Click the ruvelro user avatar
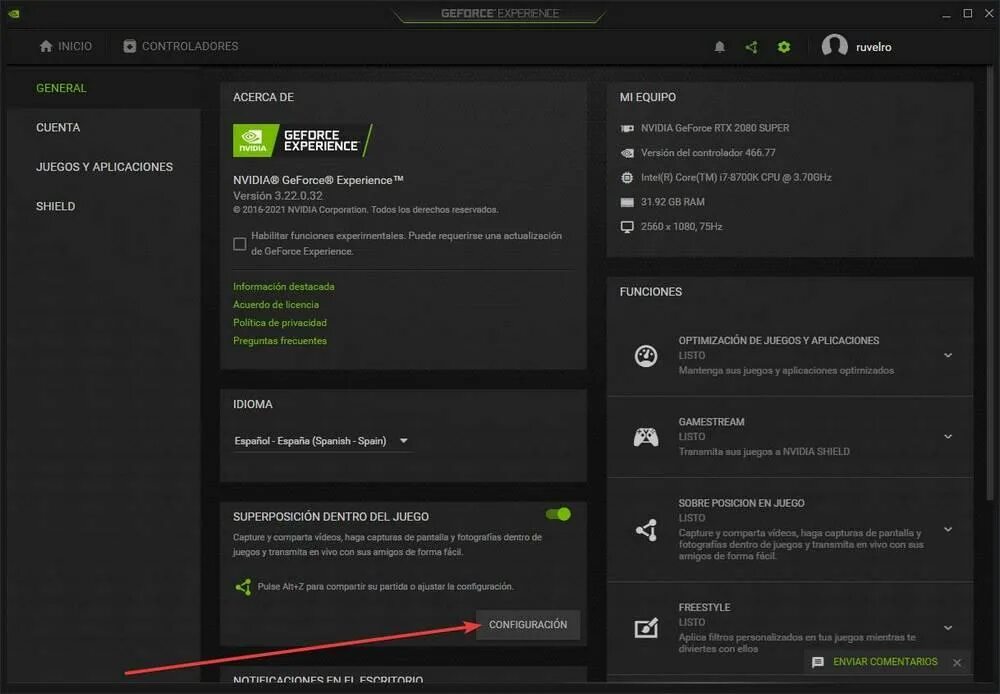 (834, 46)
